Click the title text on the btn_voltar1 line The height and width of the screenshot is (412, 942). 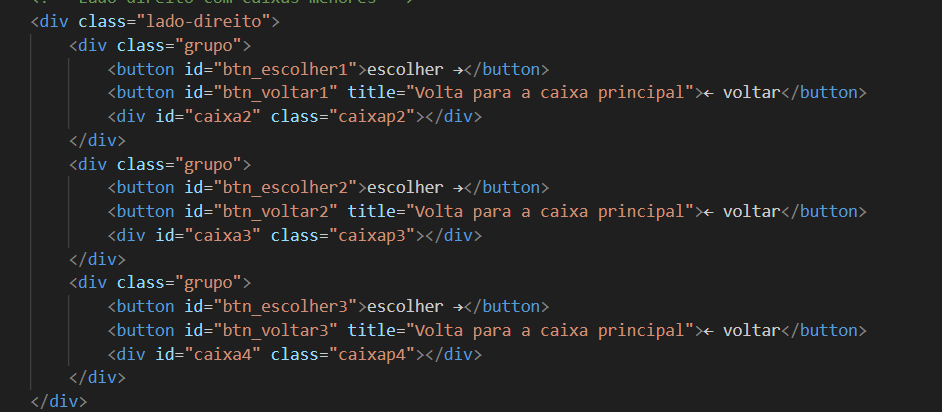click(x=549, y=93)
